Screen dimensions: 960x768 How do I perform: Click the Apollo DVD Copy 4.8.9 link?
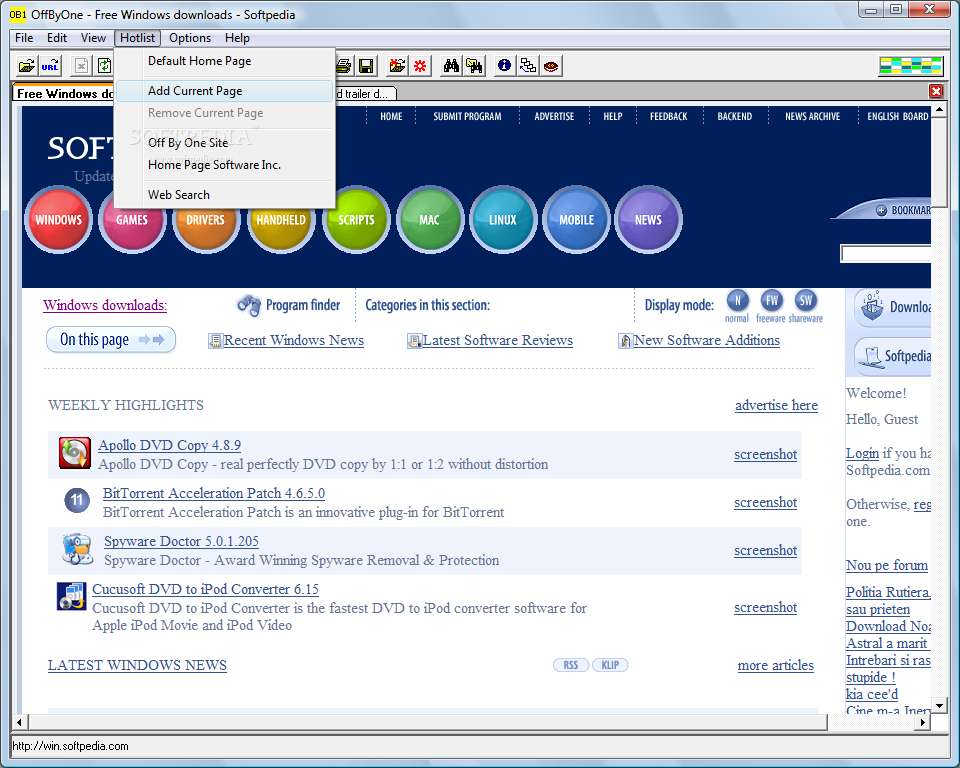tap(170, 445)
